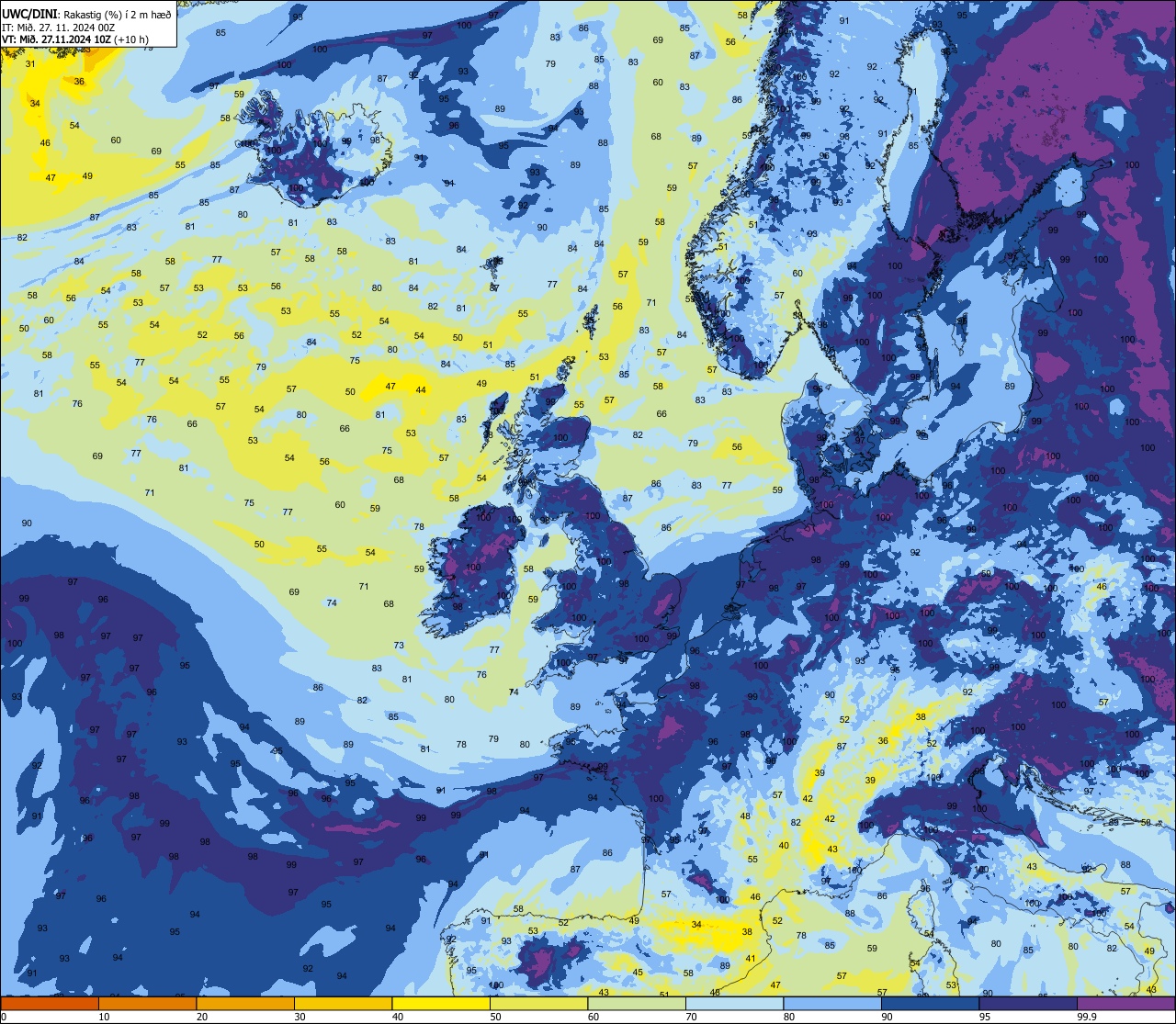Screen dimensions: 1176x1024
Task: Click the medium blue 80–90 legend swatch
Action: coord(832,1003)
